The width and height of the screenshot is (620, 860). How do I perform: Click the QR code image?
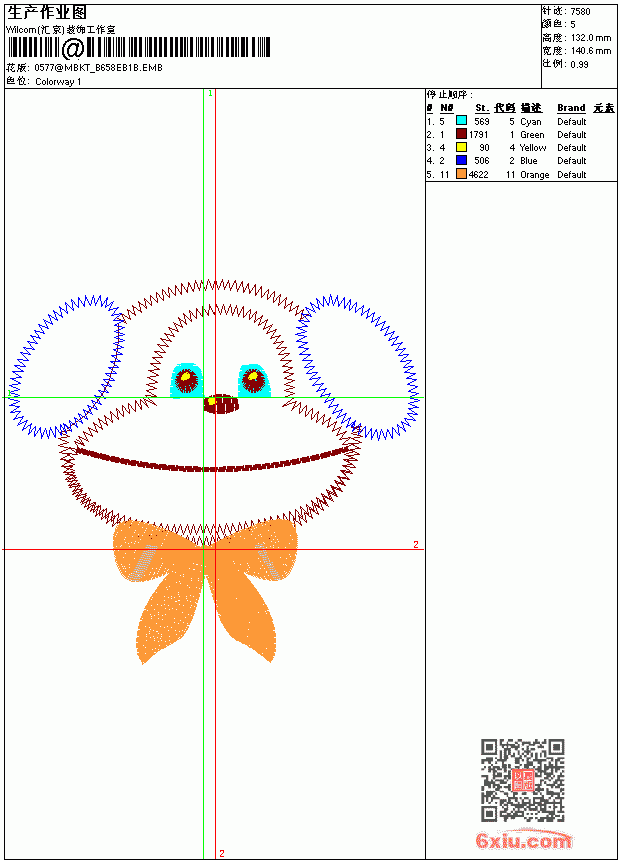click(x=523, y=780)
